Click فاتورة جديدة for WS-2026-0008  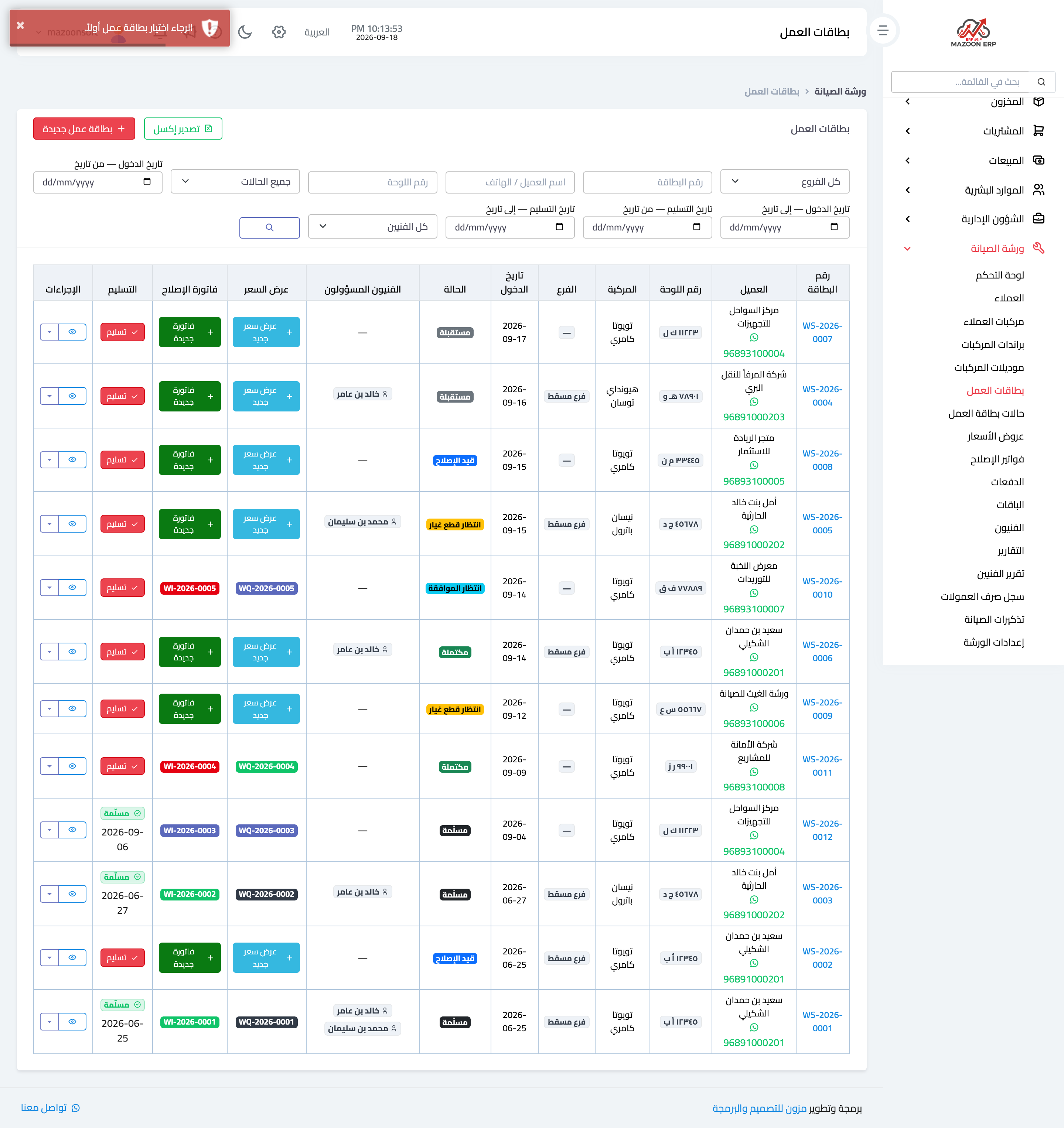tap(190, 459)
